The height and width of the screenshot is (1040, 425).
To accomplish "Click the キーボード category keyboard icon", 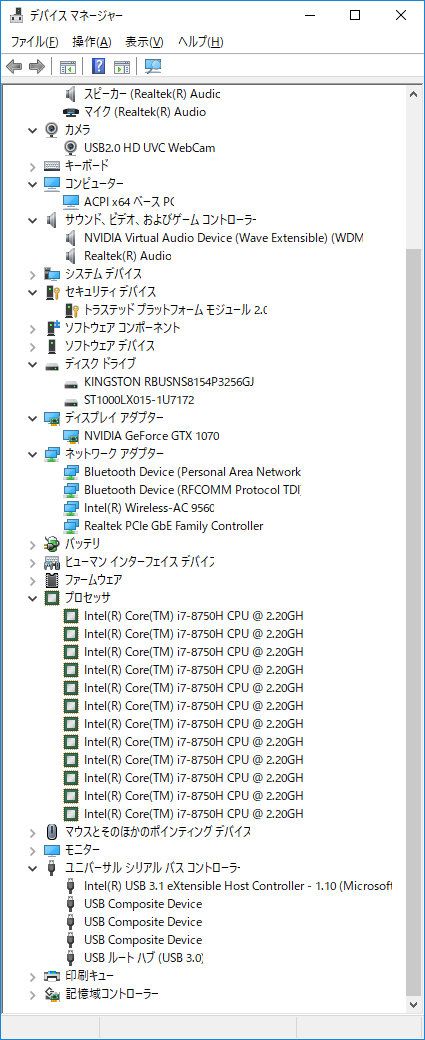I will (52, 165).
